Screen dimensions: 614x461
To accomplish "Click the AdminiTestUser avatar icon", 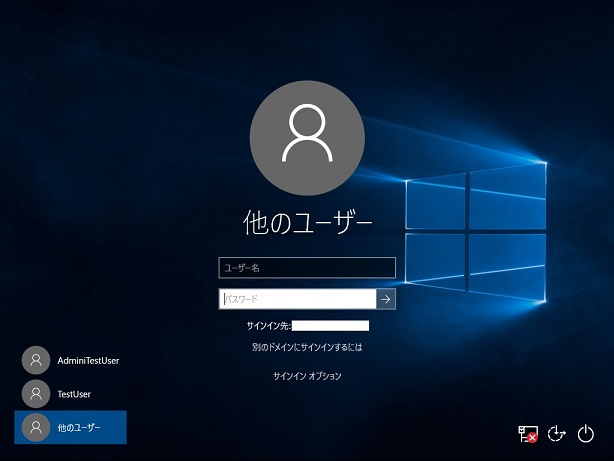I will 36,360.
